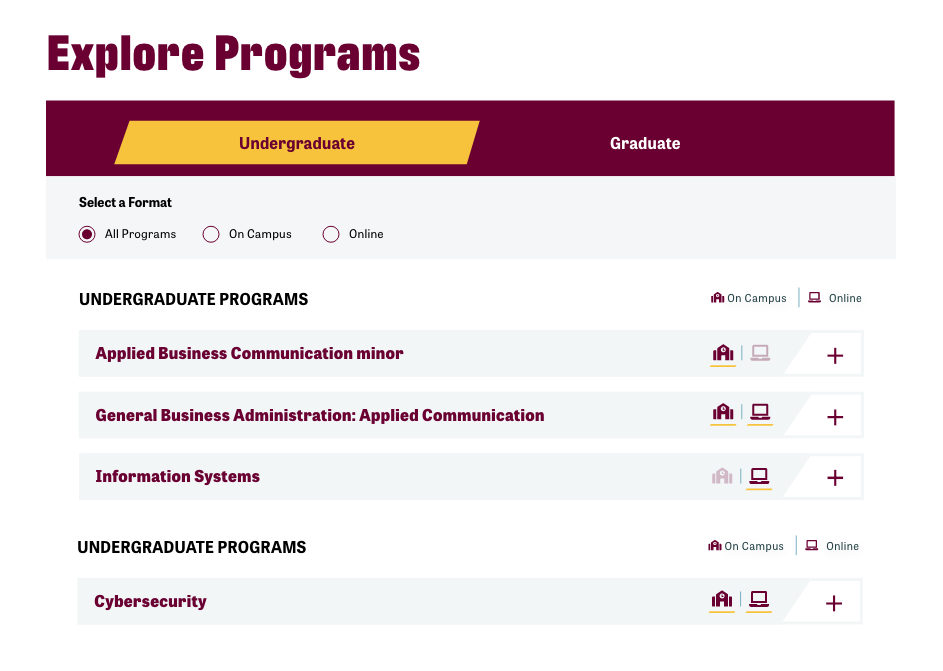
Task: Click on-campus icon for General Business Administration row
Action: point(723,412)
